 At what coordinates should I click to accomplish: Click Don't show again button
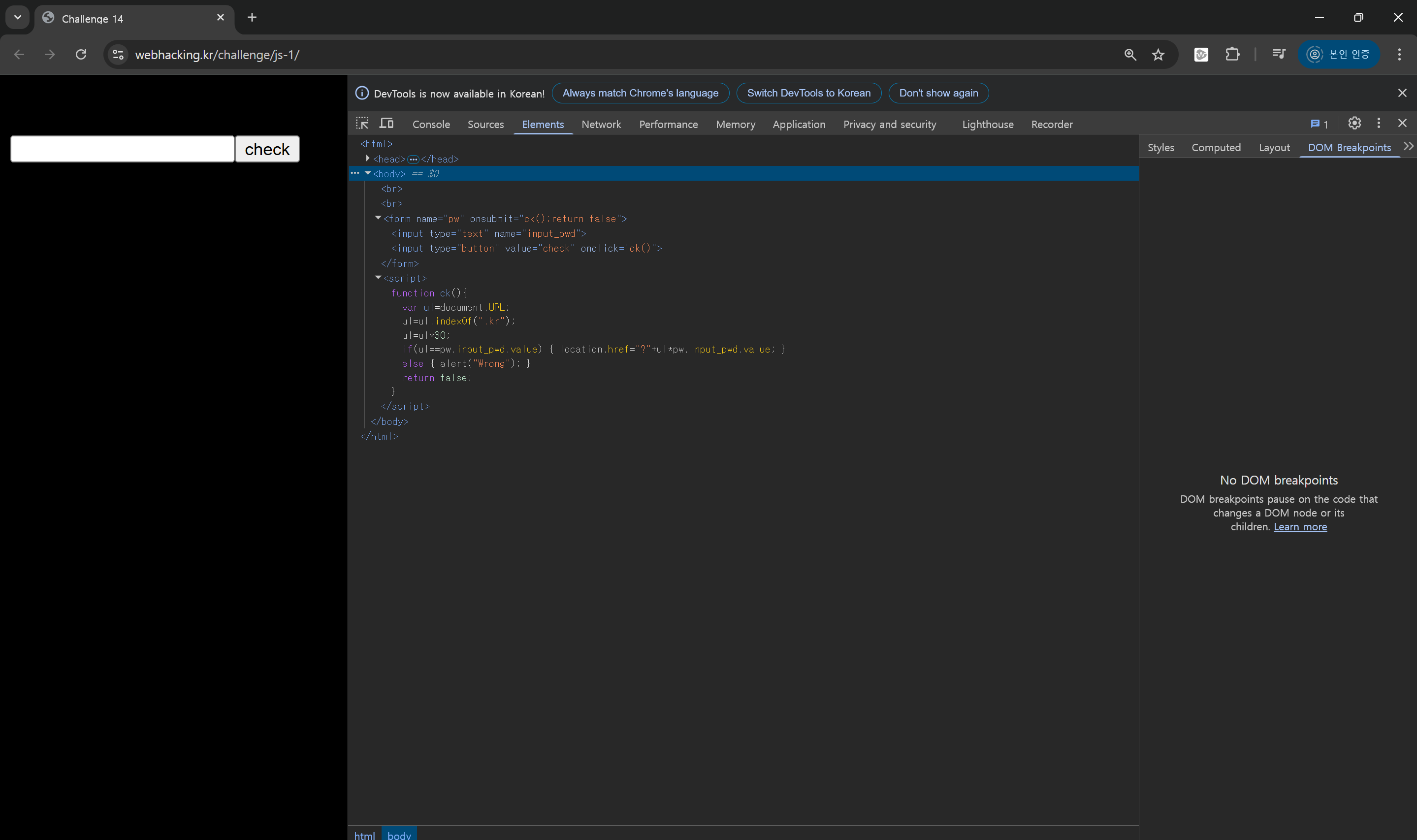click(938, 93)
